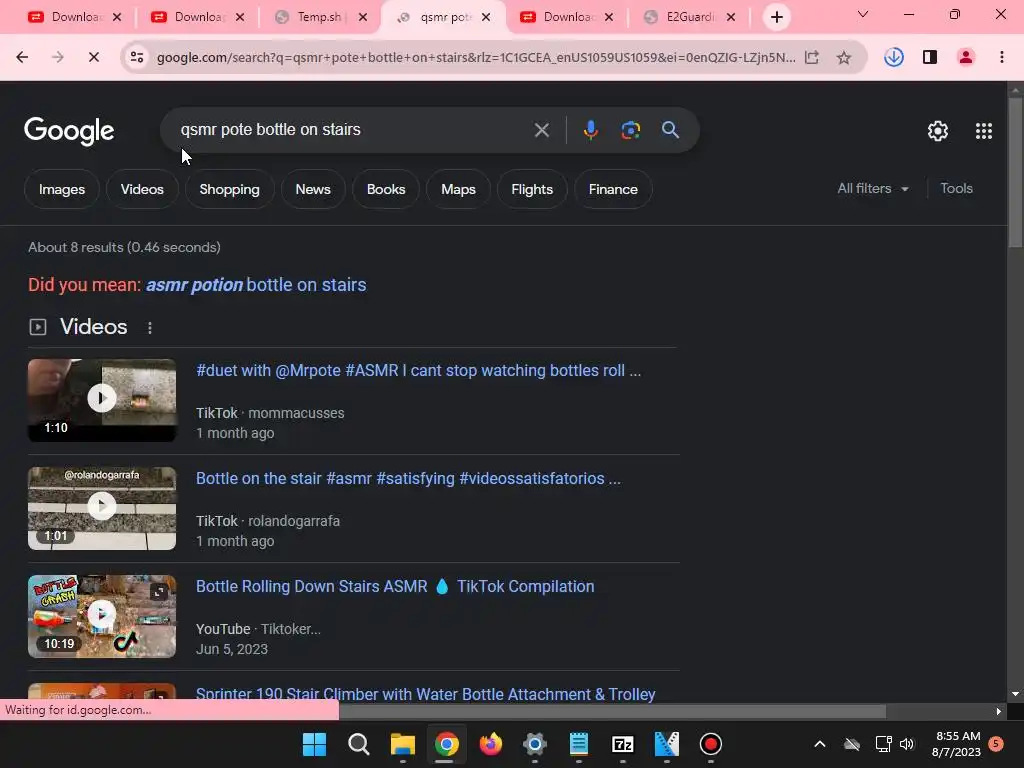Open network status in system tray
The image size is (1024, 768).
[x=883, y=744]
